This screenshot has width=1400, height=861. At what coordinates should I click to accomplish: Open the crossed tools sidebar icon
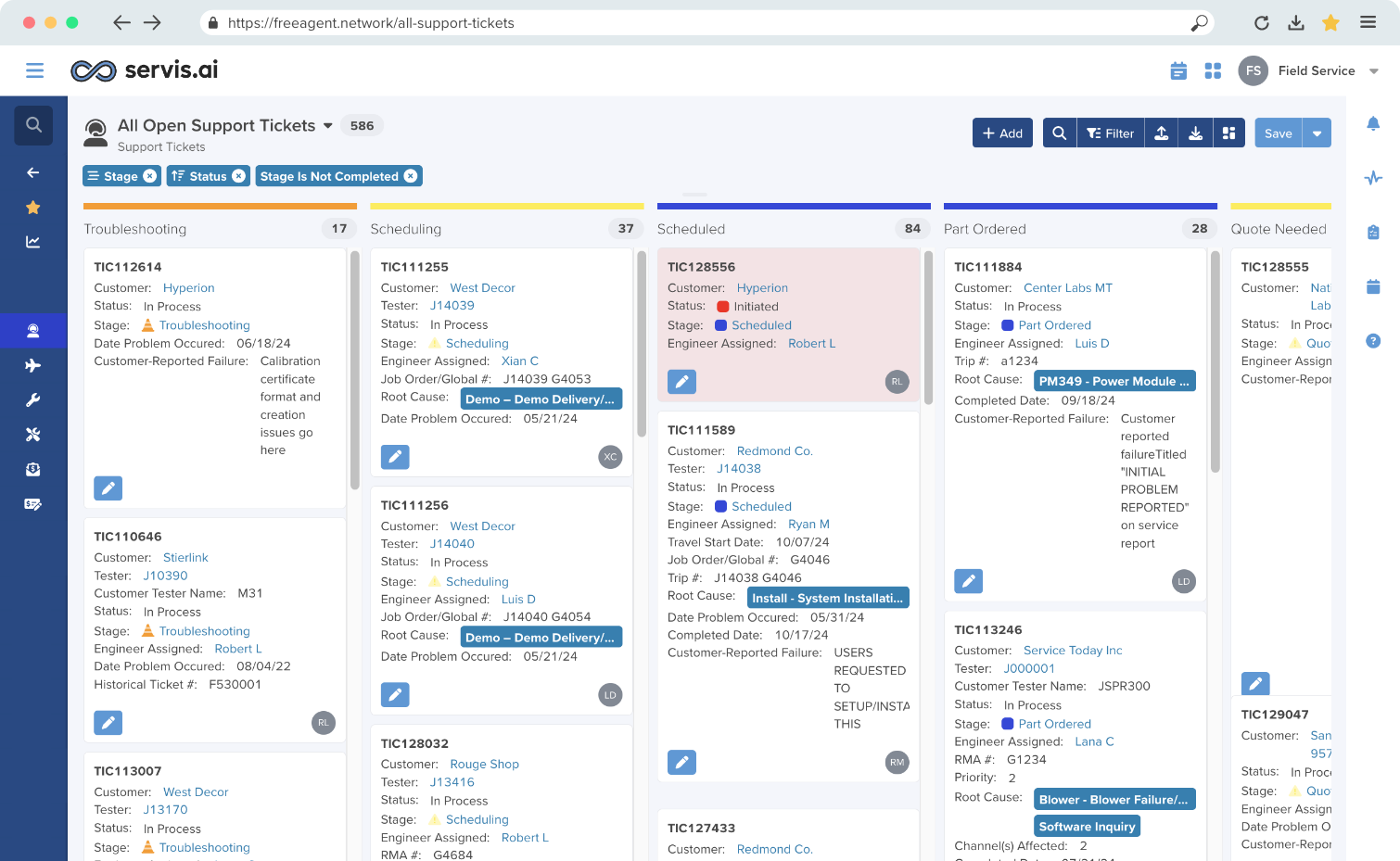pyautogui.click(x=33, y=435)
